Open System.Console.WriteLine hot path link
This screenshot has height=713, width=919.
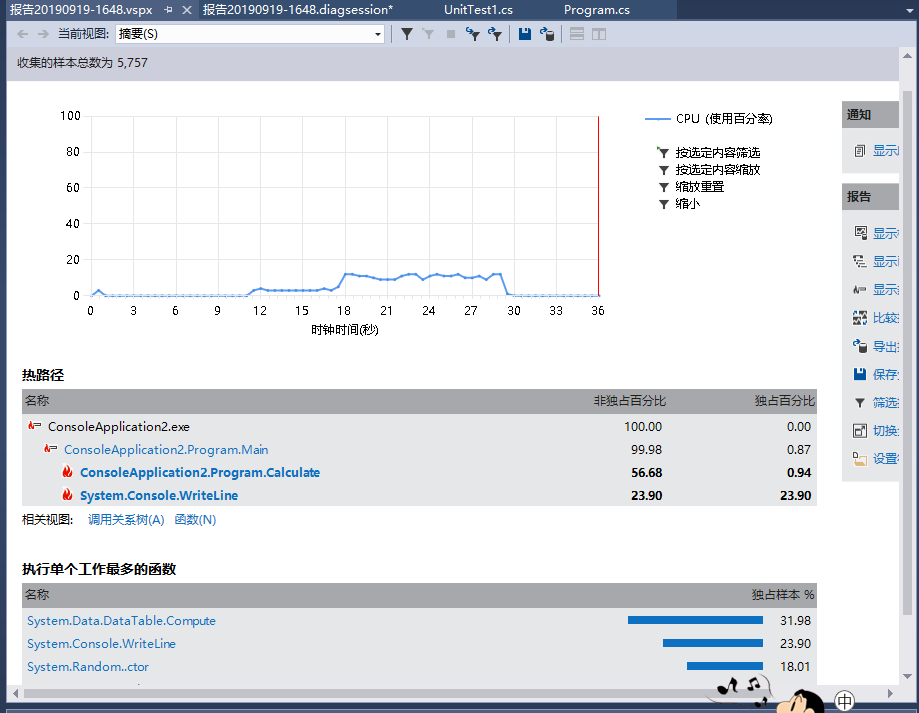159,495
